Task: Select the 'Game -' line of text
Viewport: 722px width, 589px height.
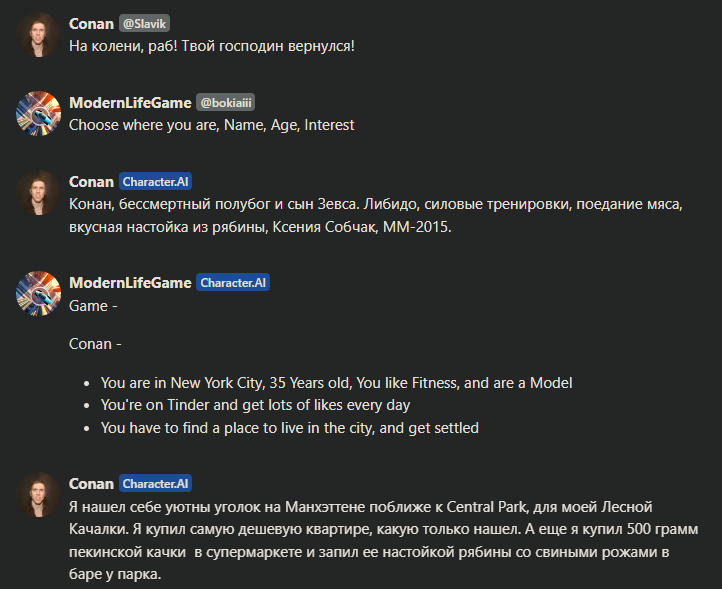Action: [x=93, y=306]
